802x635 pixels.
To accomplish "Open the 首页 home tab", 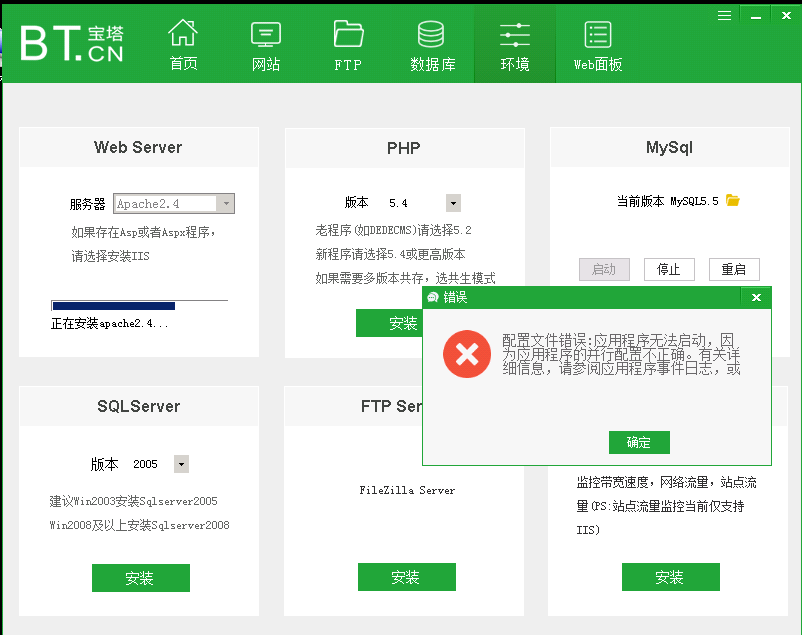I will [x=183, y=45].
